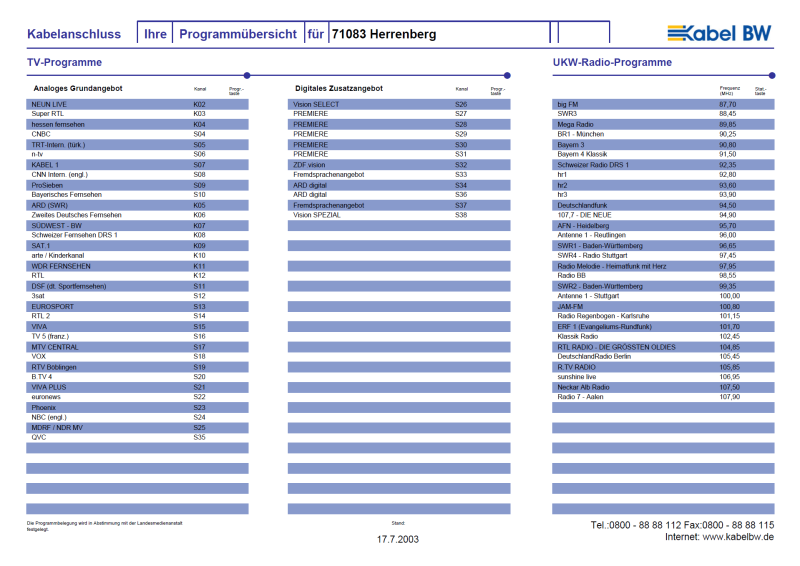This screenshot has width=800, height=566.
Task: Select the CNBC channel row
Action: click(x=137, y=134)
